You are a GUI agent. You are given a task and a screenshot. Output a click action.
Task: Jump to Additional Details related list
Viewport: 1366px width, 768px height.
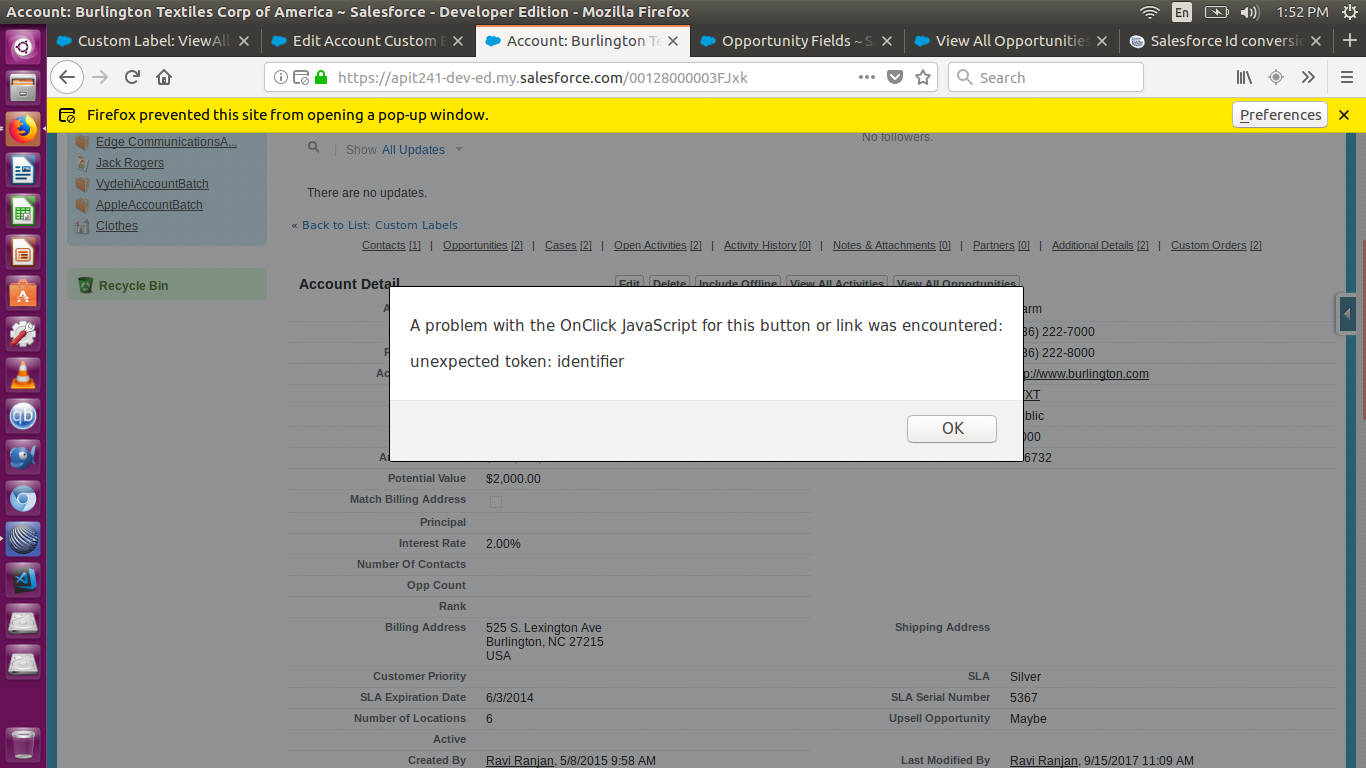1100,245
